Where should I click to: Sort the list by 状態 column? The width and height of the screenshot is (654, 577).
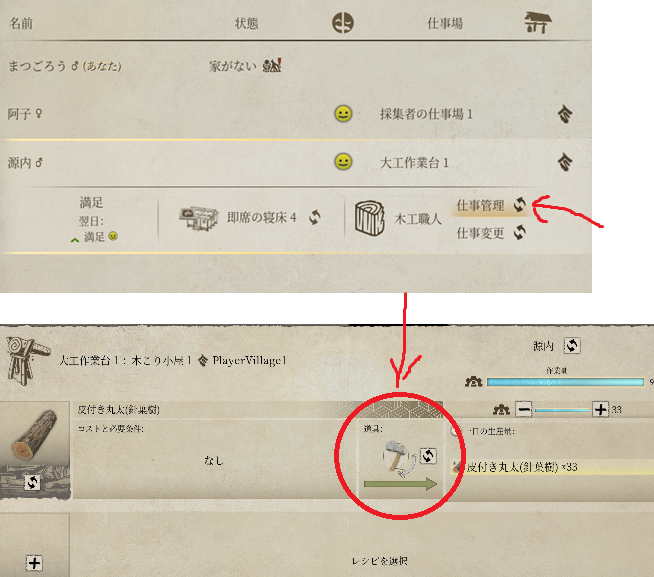247,23
